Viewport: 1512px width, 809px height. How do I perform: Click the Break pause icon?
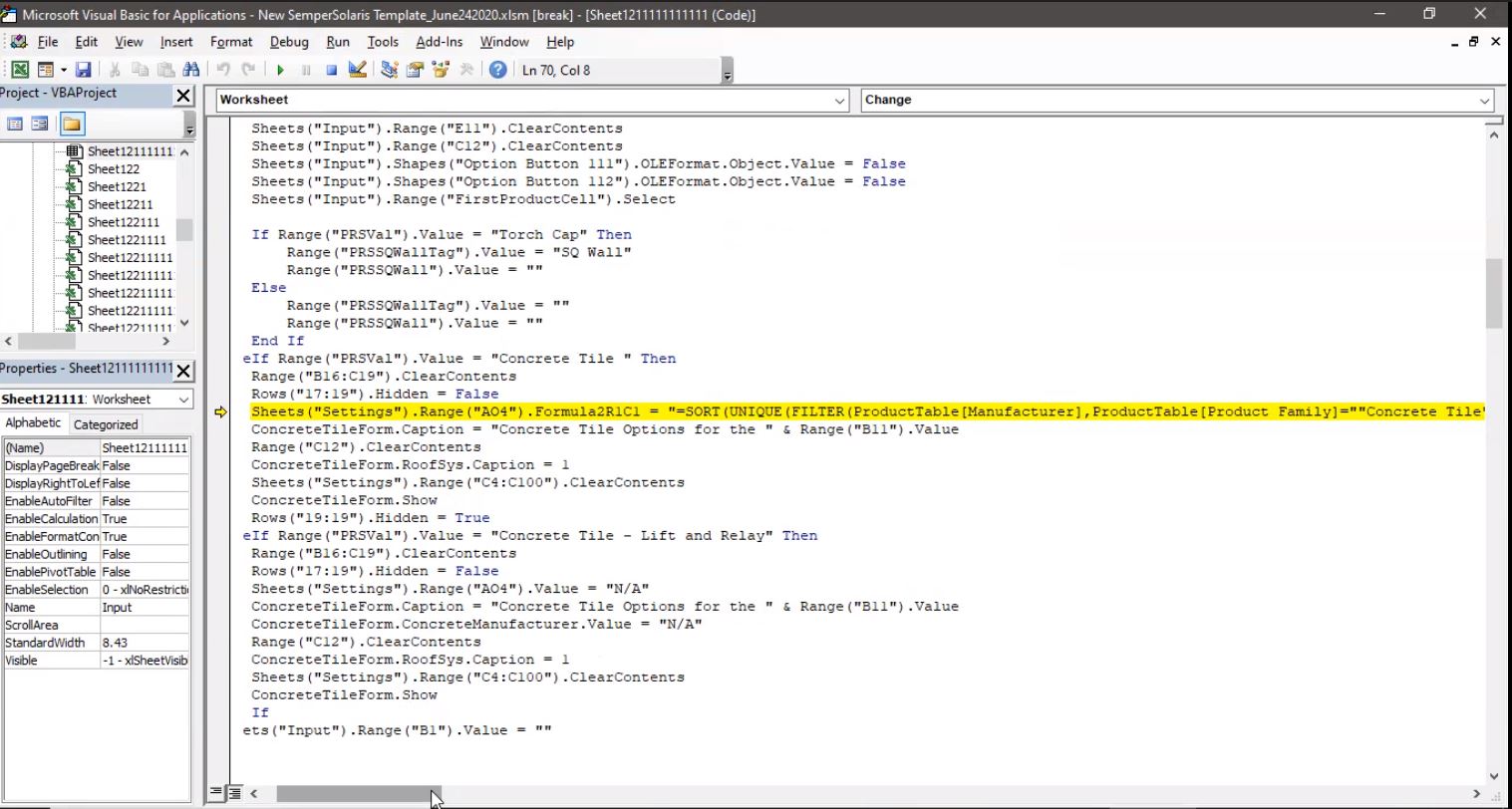[306, 70]
